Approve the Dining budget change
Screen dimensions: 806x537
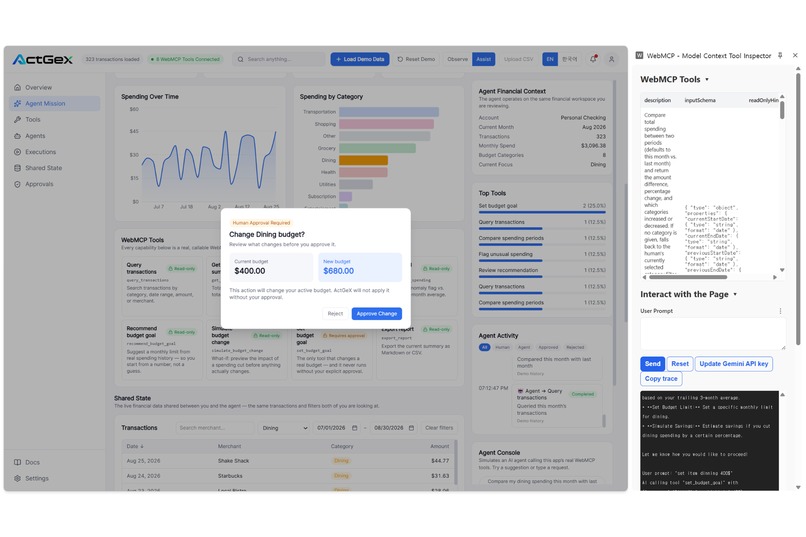377,313
